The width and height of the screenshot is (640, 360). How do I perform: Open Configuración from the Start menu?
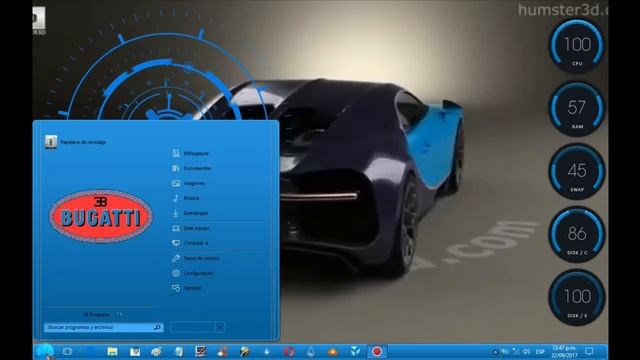point(193,273)
